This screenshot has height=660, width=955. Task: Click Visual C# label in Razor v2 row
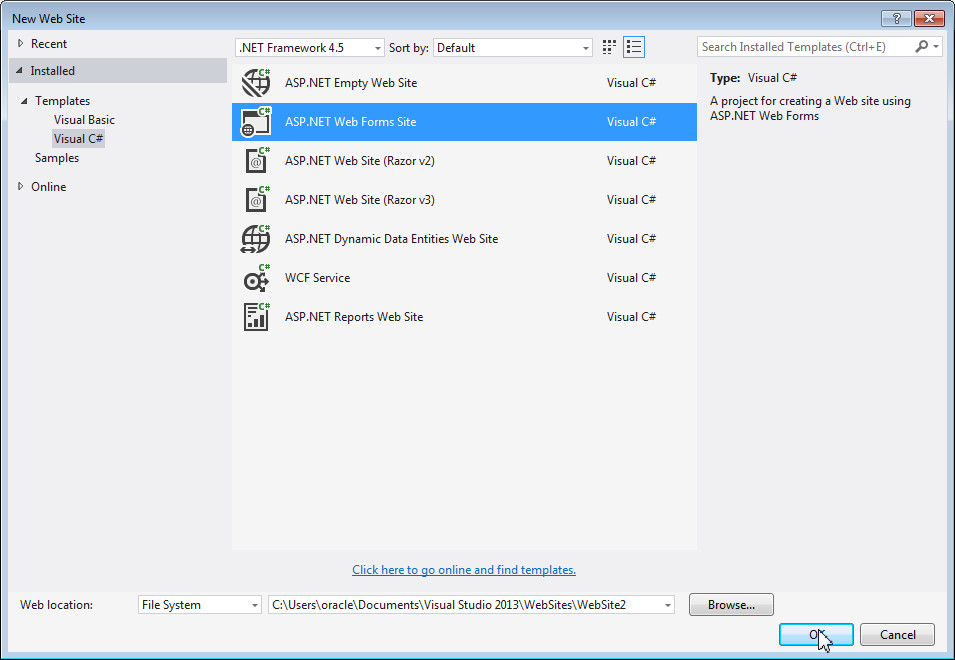point(631,161)
